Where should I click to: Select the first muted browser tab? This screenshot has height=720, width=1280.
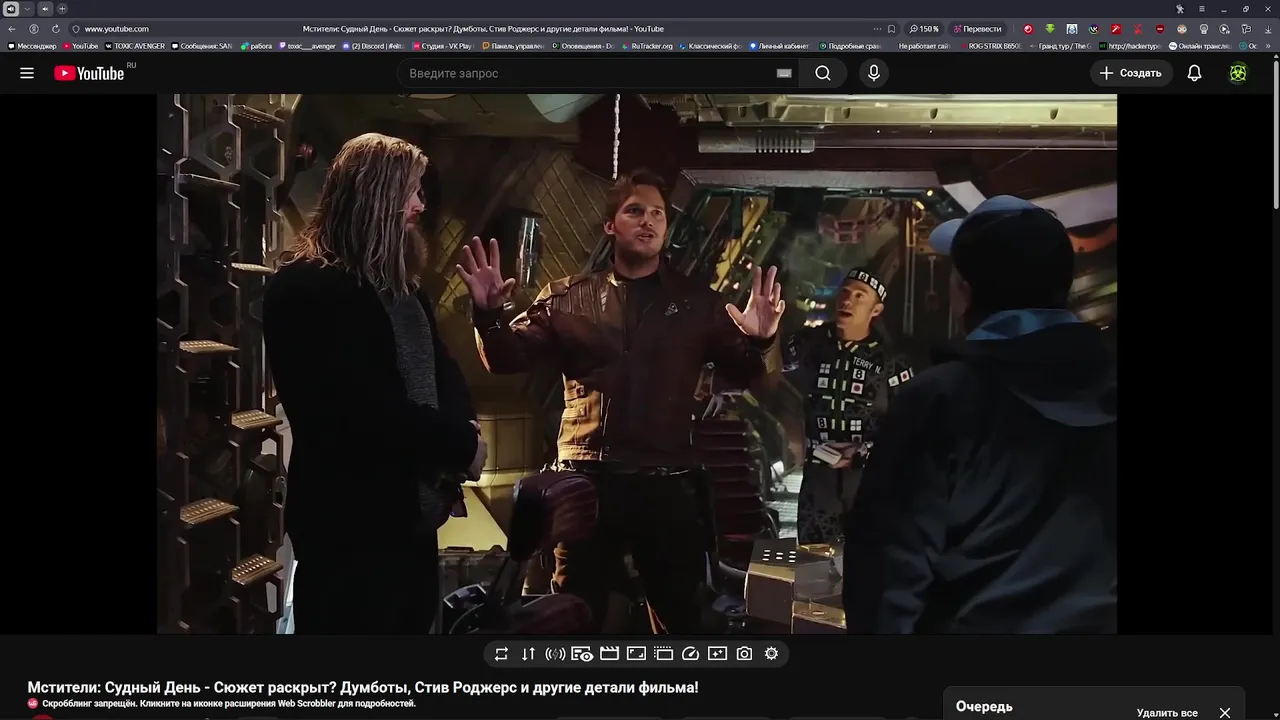coord(11,9)
